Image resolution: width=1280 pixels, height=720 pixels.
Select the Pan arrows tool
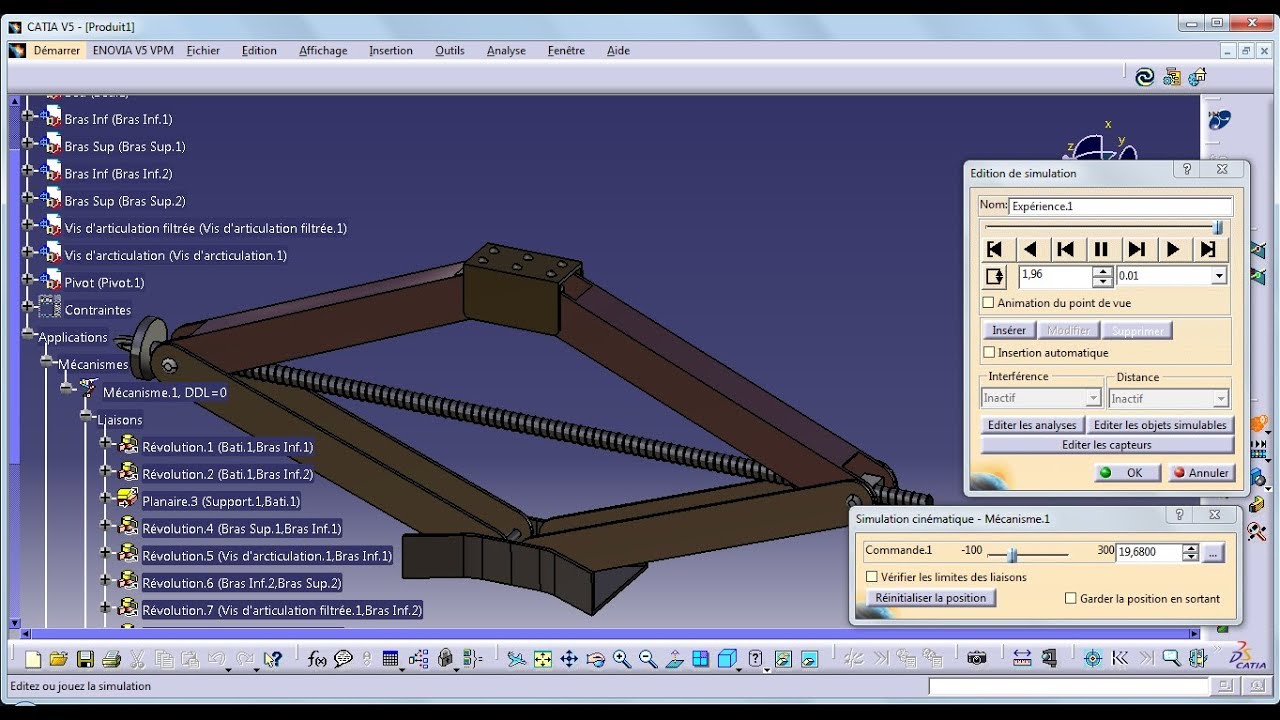pos(569,659)
